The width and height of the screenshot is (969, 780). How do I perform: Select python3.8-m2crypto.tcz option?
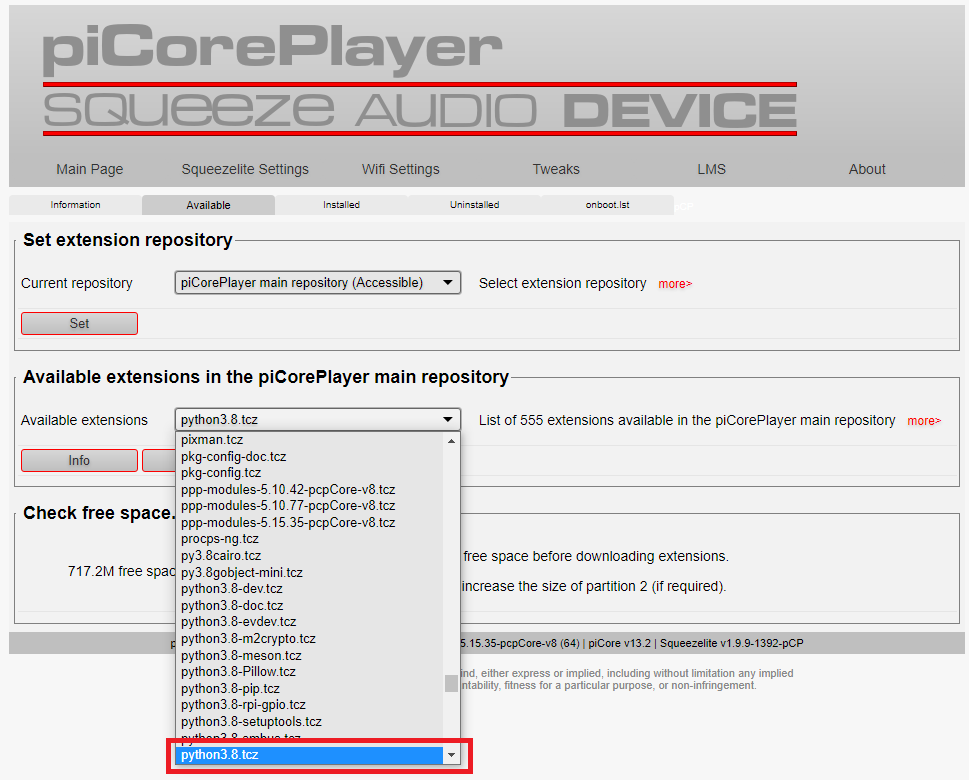coord(310,638)
